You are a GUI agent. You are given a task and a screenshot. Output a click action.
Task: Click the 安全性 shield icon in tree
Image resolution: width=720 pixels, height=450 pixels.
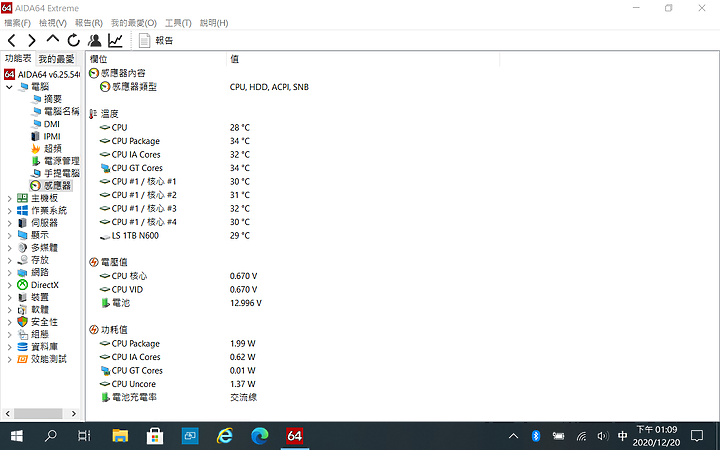(x=22, y=322)
